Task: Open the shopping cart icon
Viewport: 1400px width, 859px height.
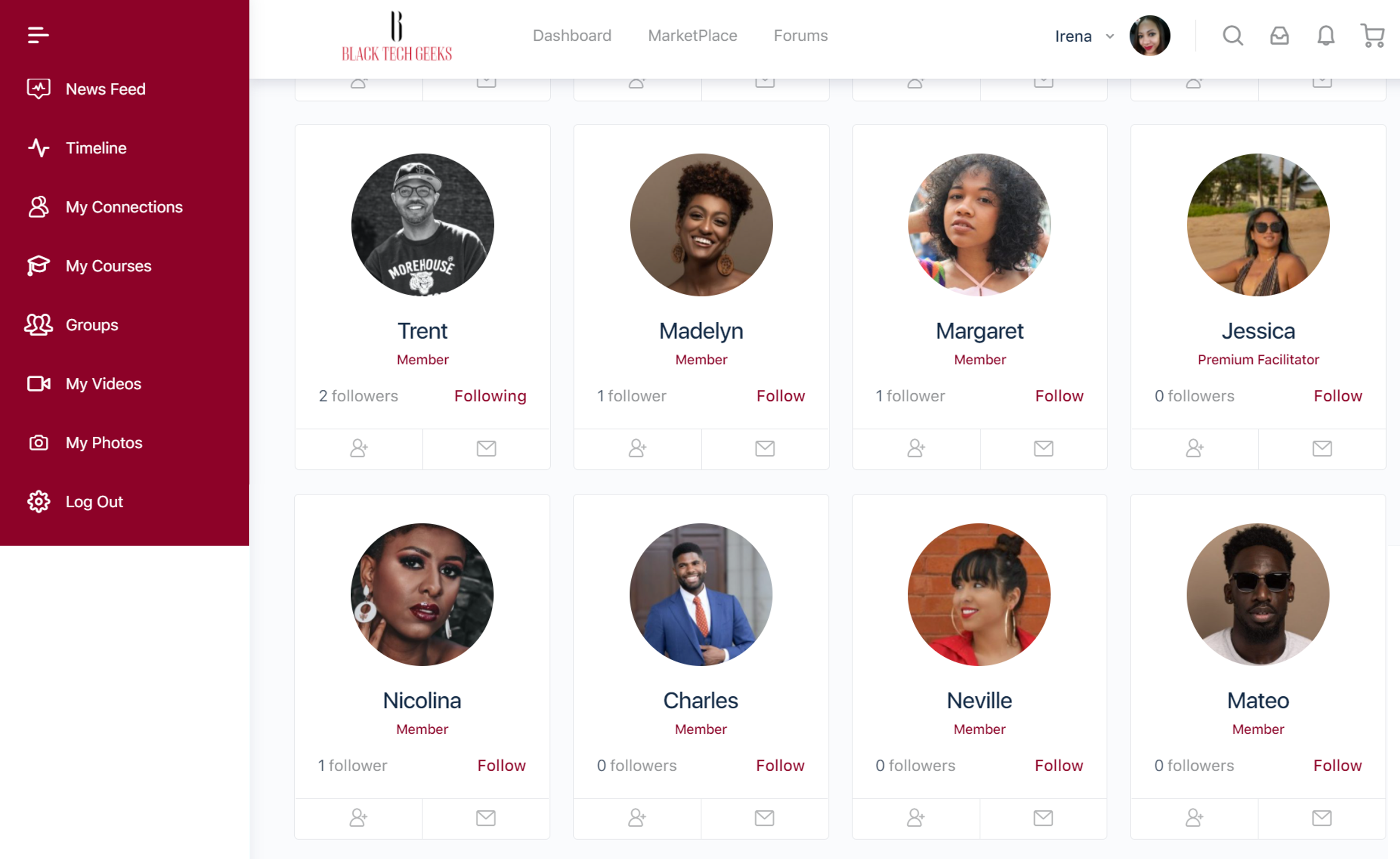Action: (1372, 36)
